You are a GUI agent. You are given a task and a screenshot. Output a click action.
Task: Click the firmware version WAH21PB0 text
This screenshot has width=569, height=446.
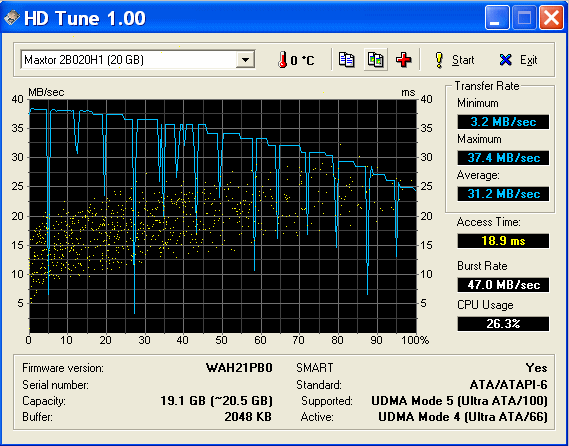pyautogui.click(x=239, y=368)
